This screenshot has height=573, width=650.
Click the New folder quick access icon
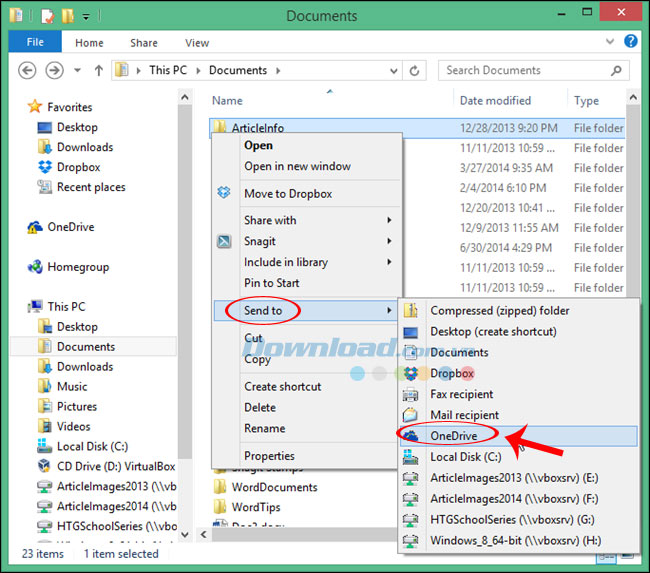(68, 16)
